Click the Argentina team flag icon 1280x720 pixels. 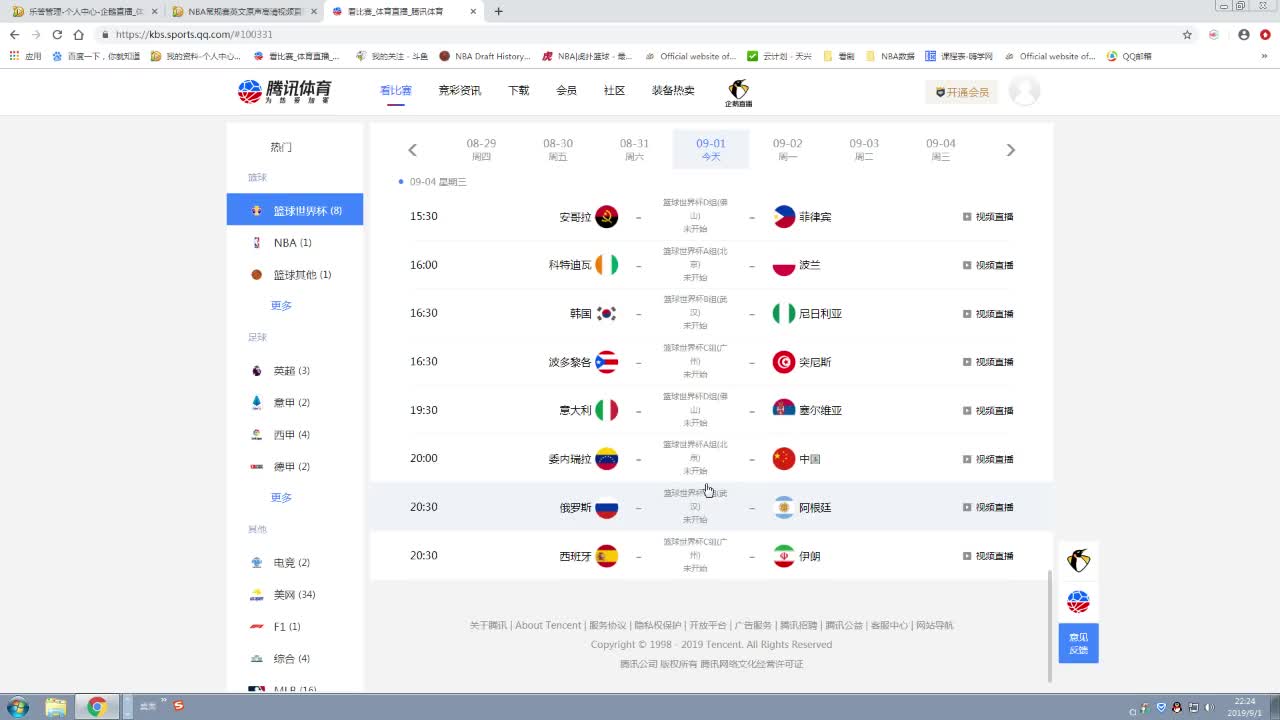point(784,508)
